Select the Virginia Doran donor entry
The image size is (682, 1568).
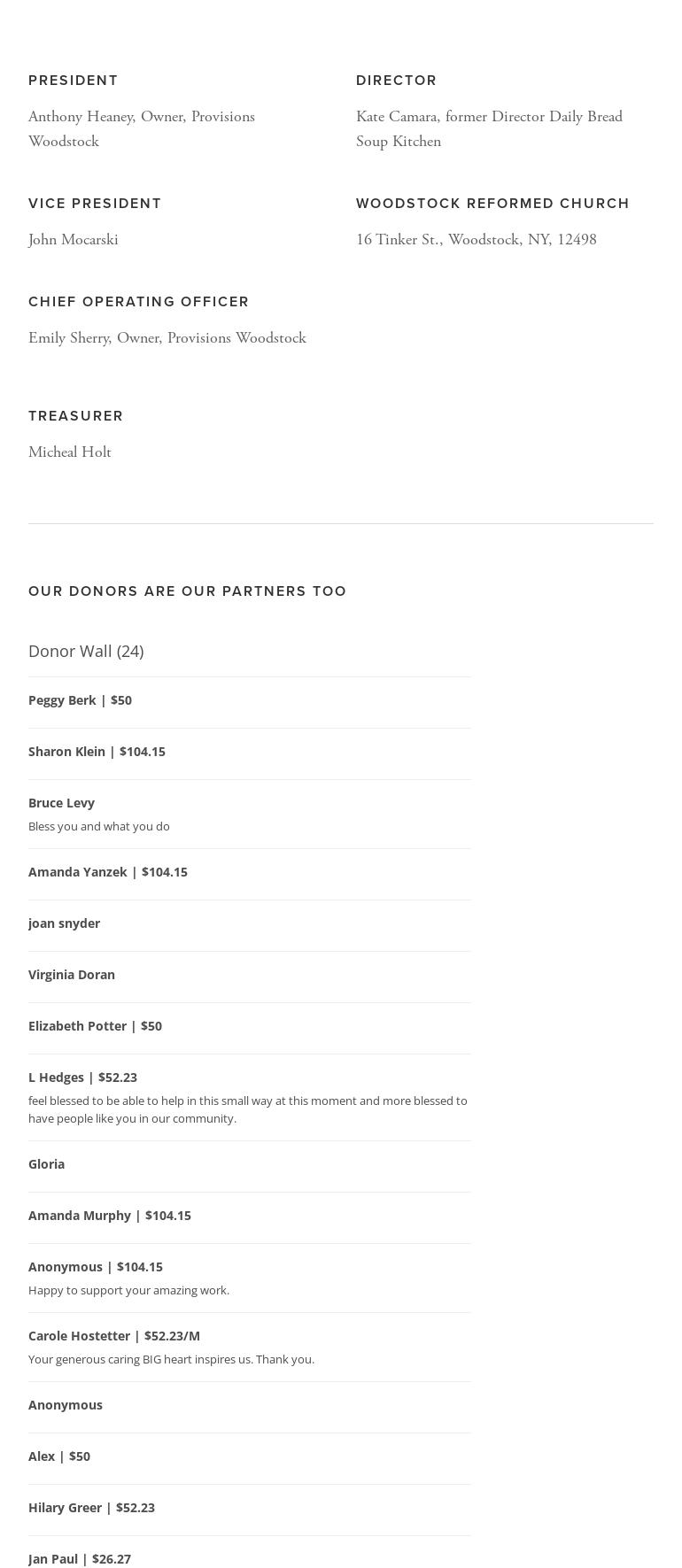coord(72,975)
